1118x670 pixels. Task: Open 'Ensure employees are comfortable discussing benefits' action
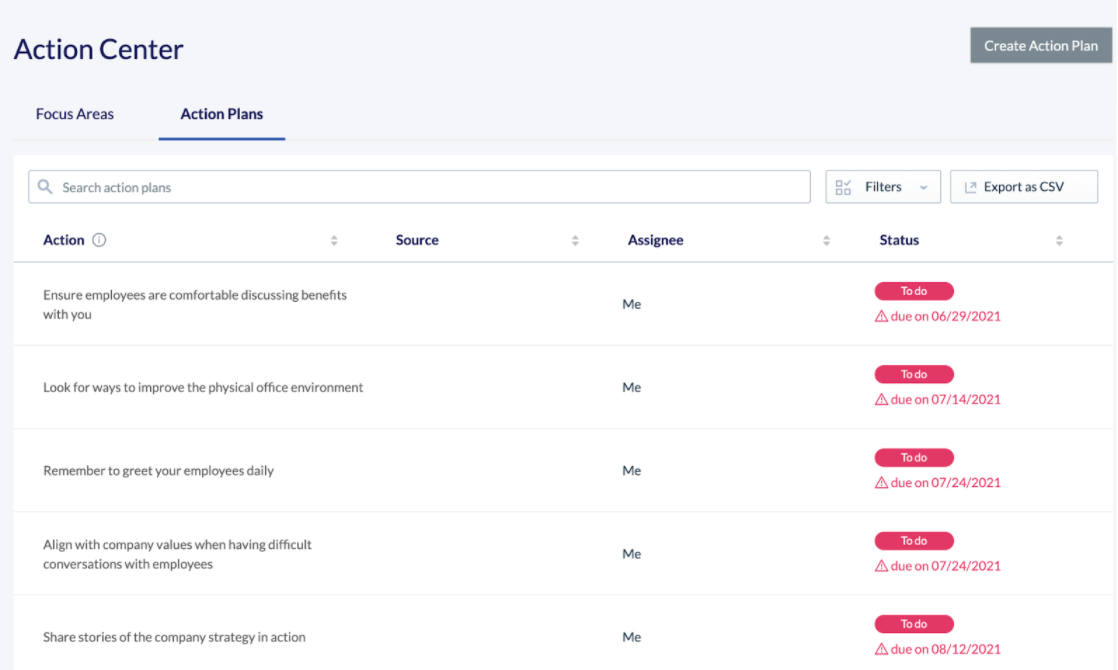pyautogui.click(x=195, y=304)
